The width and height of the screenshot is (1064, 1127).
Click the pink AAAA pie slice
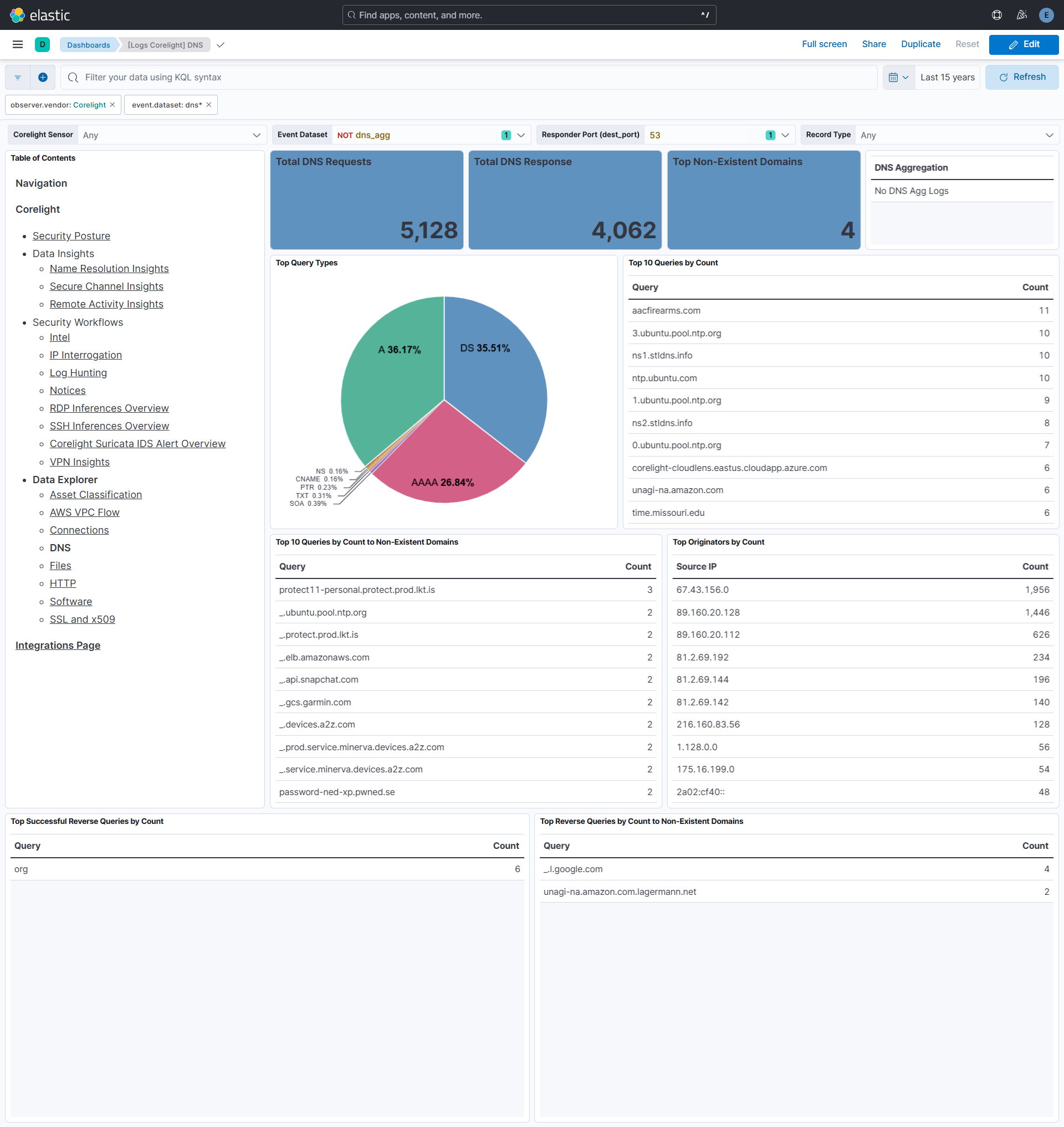(x=448, y=459)
